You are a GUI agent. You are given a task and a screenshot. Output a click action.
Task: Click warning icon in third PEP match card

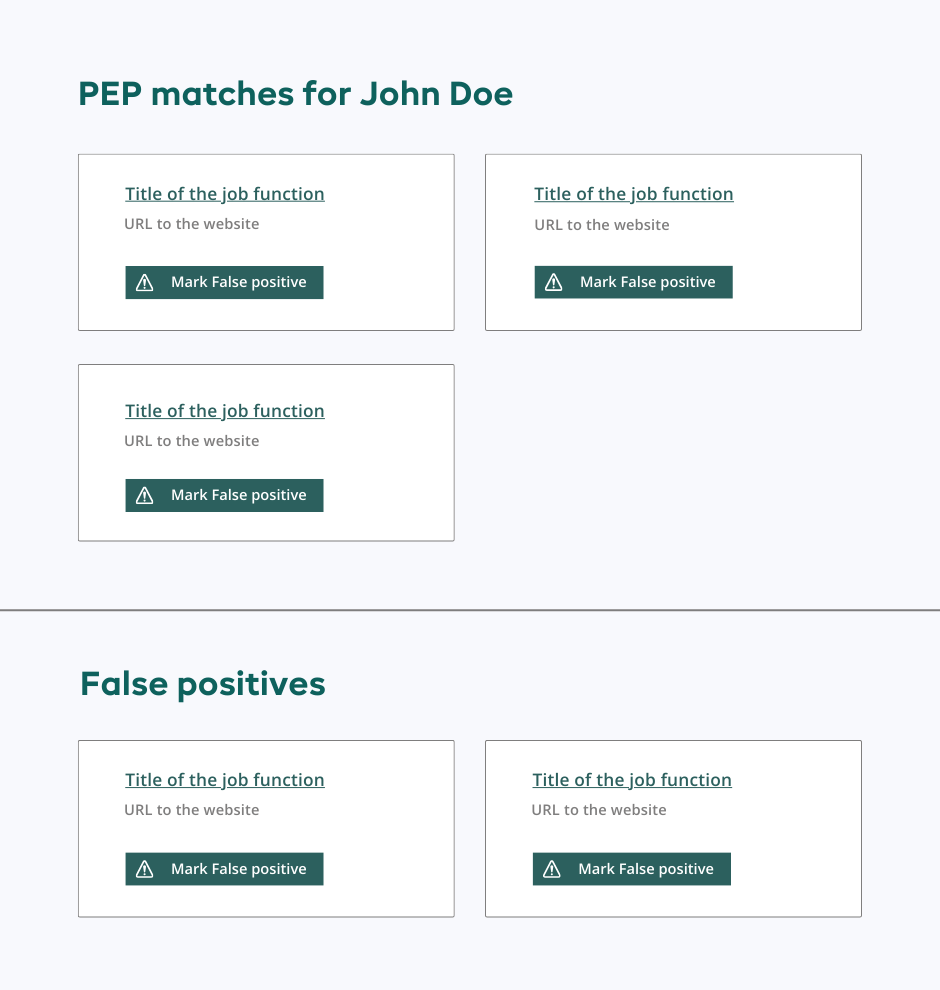point(145,496)
